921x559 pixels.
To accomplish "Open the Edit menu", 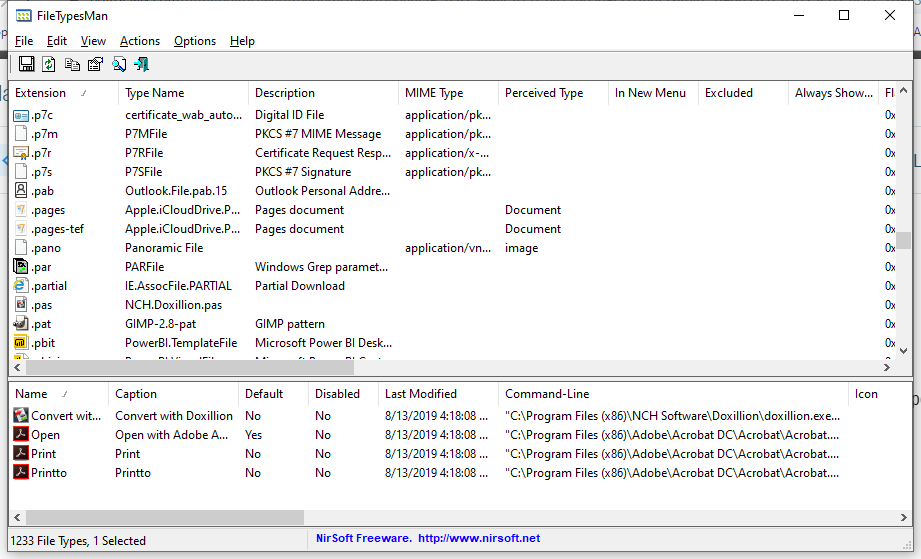I will pyautogui.click(x=57, y=41).
